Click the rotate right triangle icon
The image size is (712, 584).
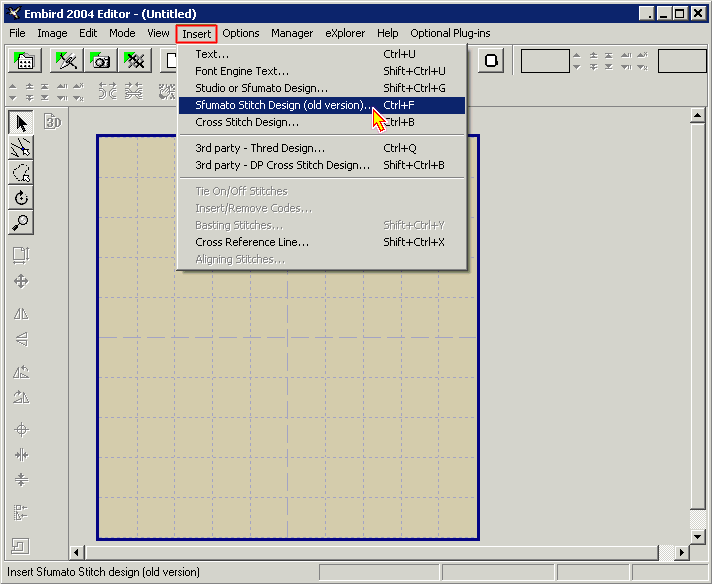[21, 397]
